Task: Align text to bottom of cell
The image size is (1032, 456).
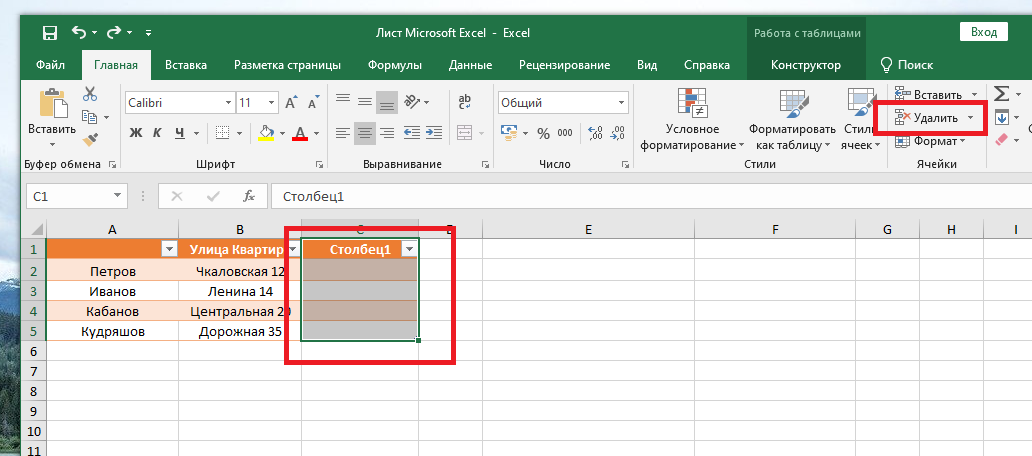Action: (x=387, y=103)
